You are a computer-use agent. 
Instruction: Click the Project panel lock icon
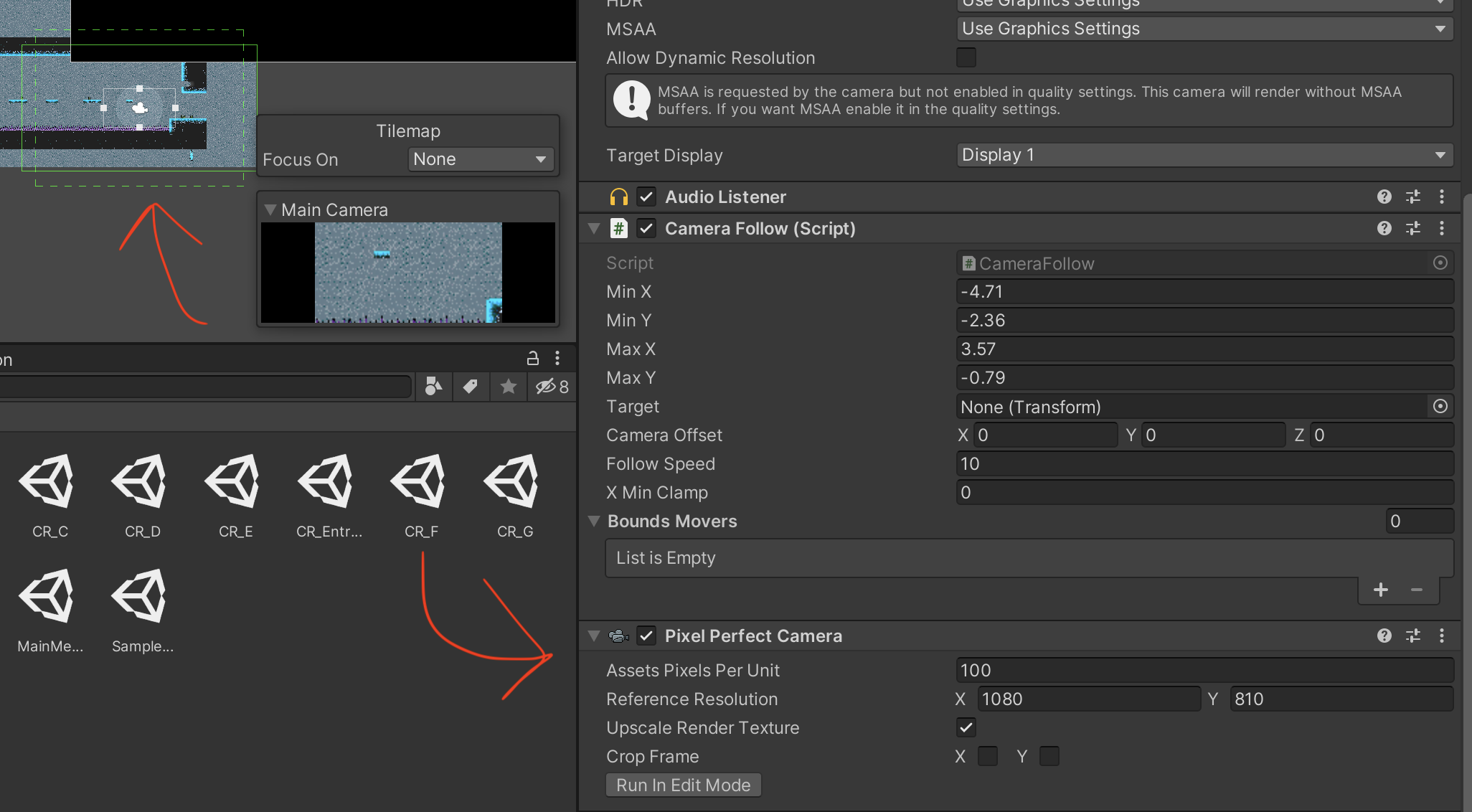point(532,358)
